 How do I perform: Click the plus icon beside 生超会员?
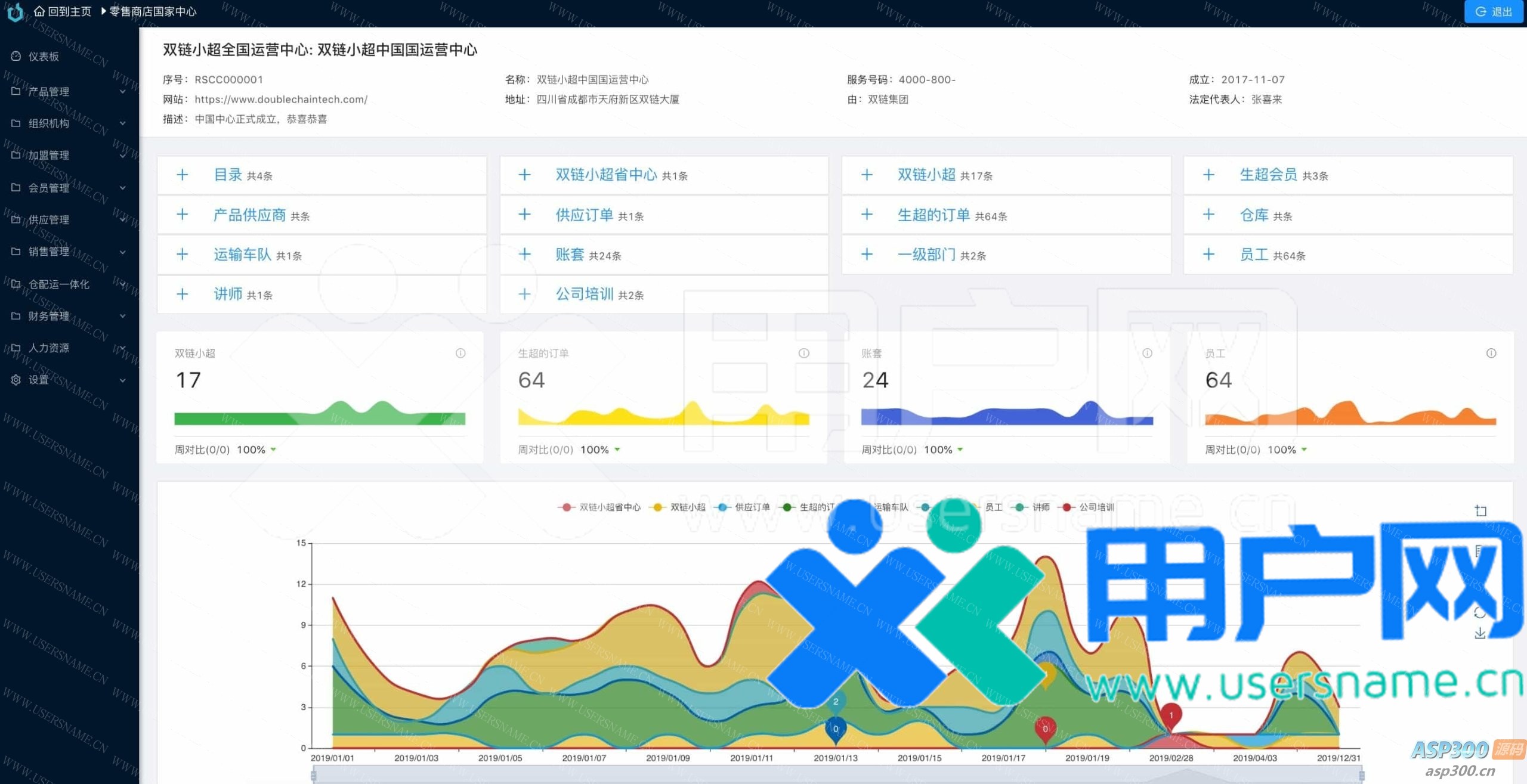point(1208,175)
